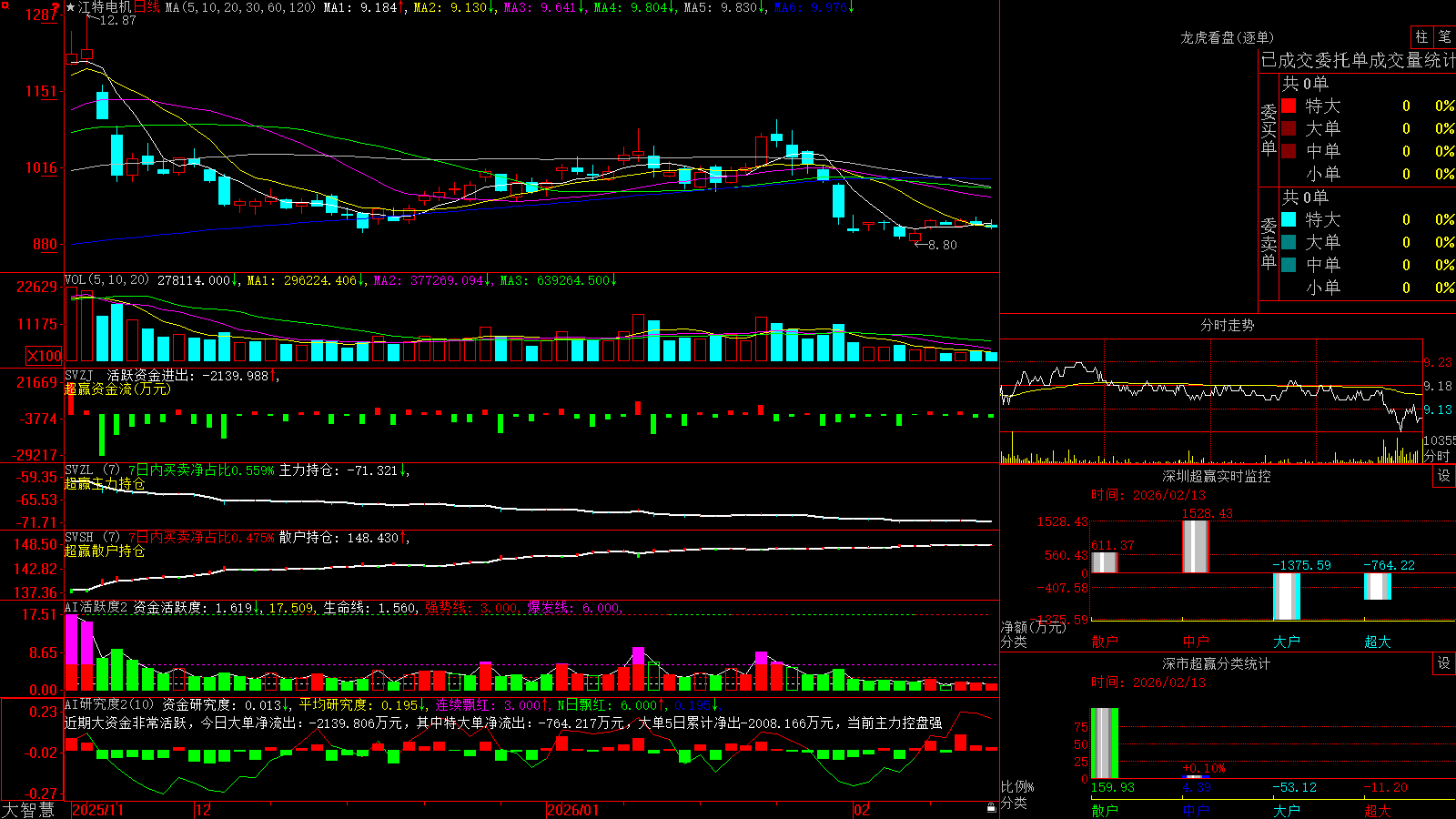Click the teal 大单 sell-order swatch
Image resolution: width=1456 pixels, height=819 pixels.
(1289, 242)
